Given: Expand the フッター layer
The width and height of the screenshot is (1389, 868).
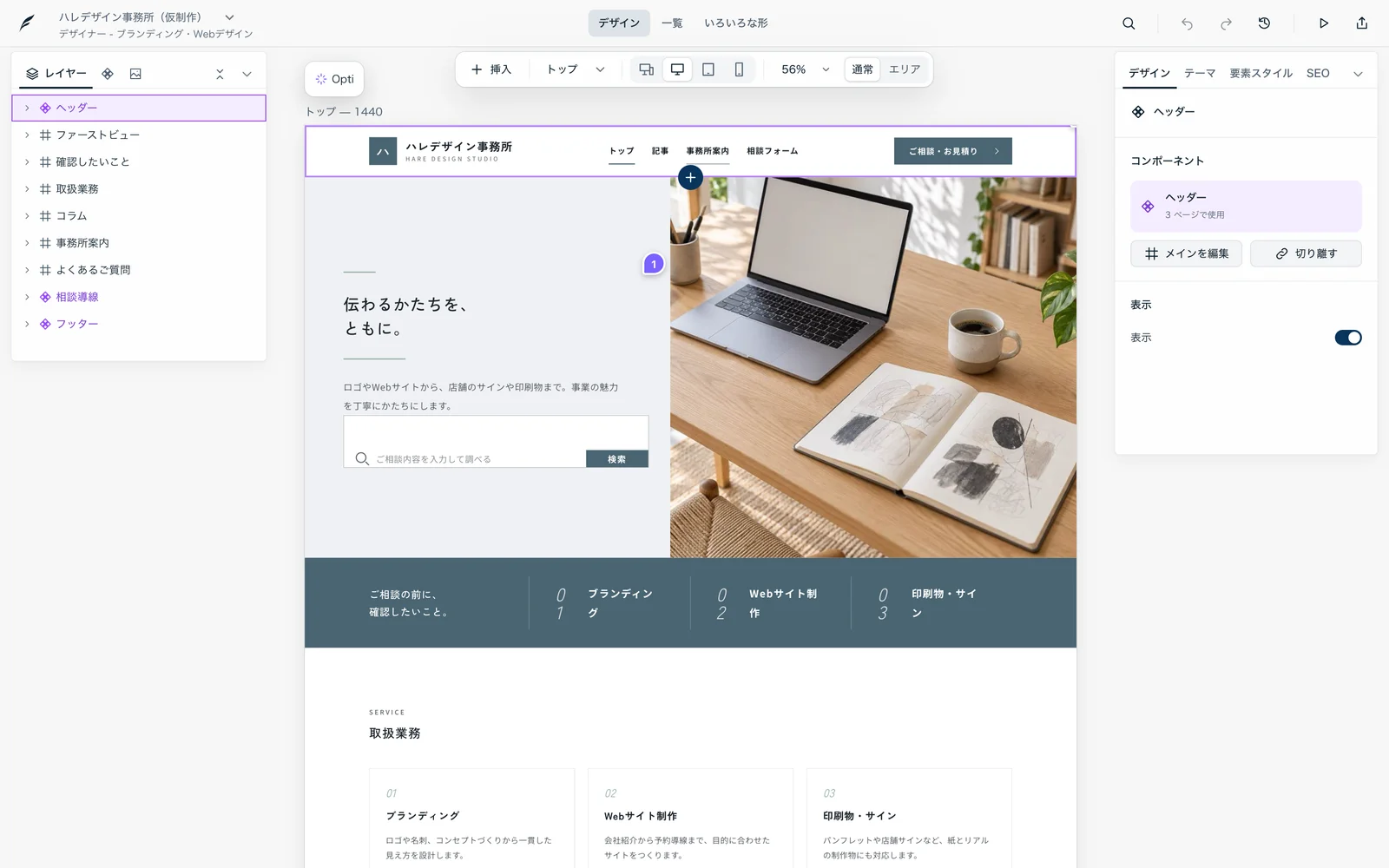Looking at the screenshot, I should click(27, 324).
